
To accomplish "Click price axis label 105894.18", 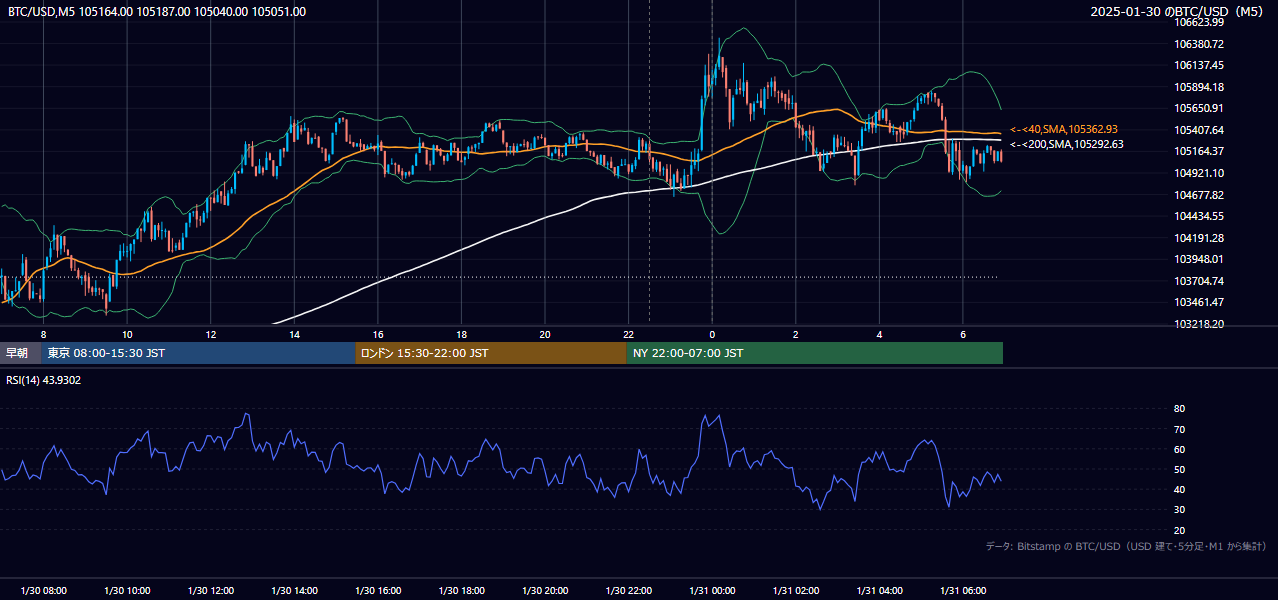I will tap(1199, 87).
